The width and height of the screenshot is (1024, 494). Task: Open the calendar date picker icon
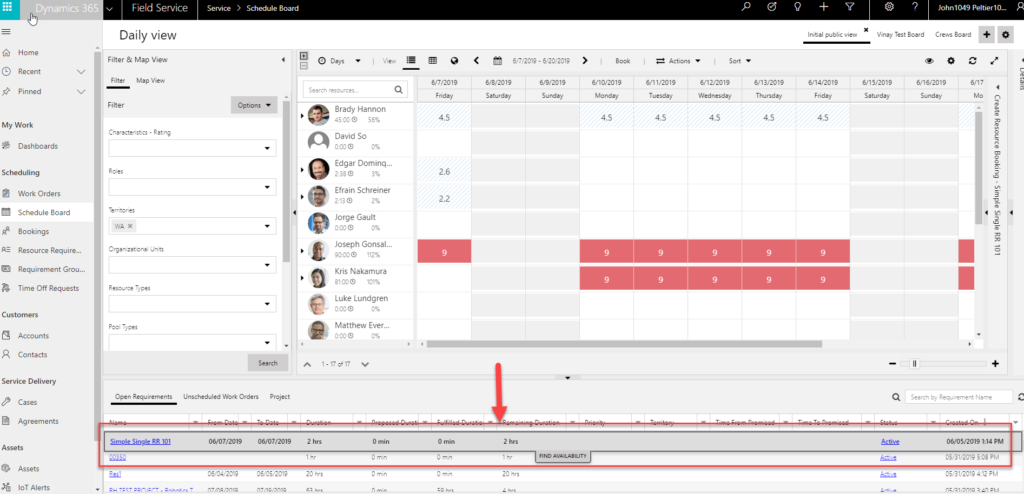point(497,61)
